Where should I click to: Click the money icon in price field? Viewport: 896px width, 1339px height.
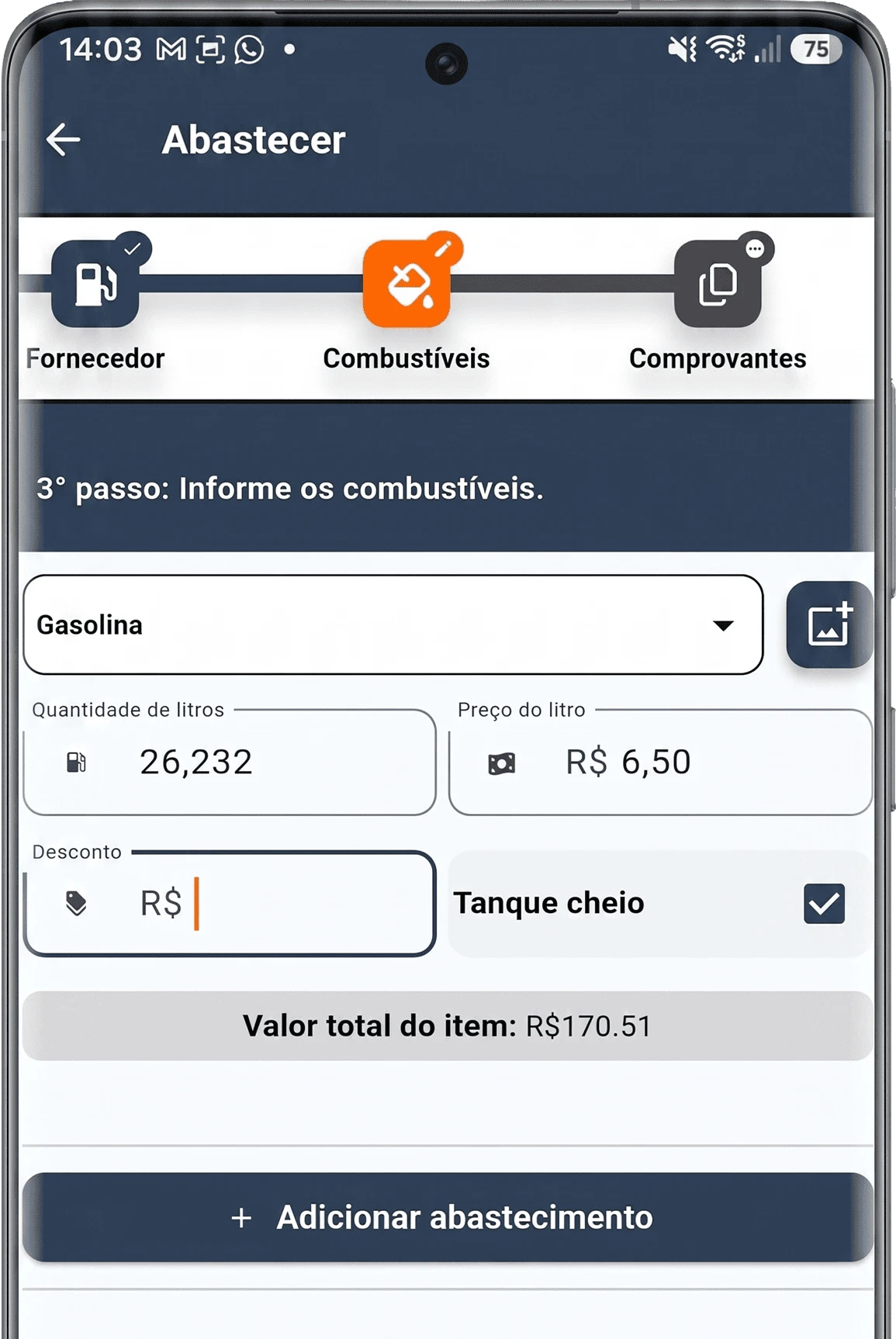pyautogui.click(x=501, y=763)
